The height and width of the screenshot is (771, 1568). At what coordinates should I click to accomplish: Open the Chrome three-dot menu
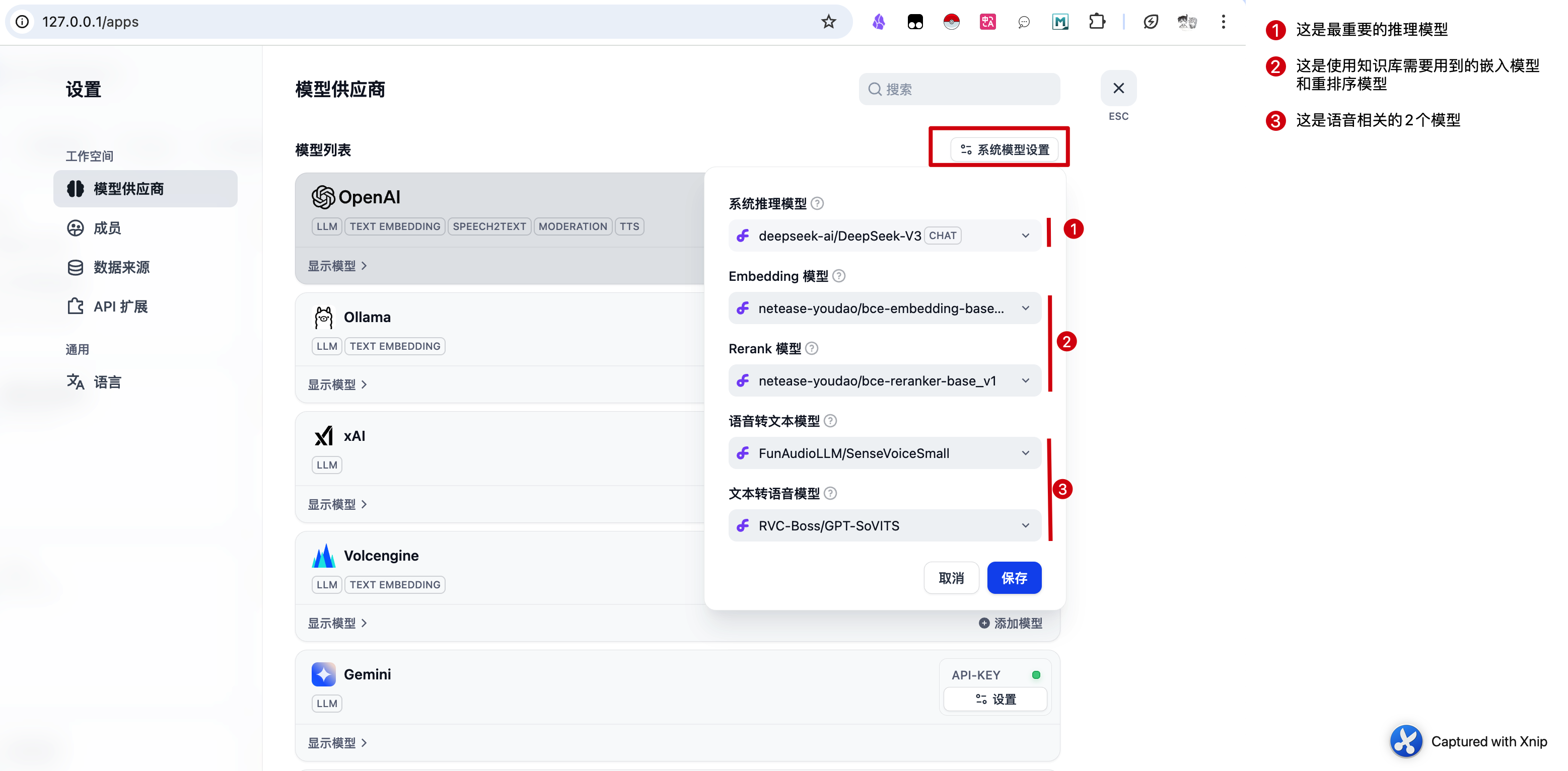(x=1224, y=22)
